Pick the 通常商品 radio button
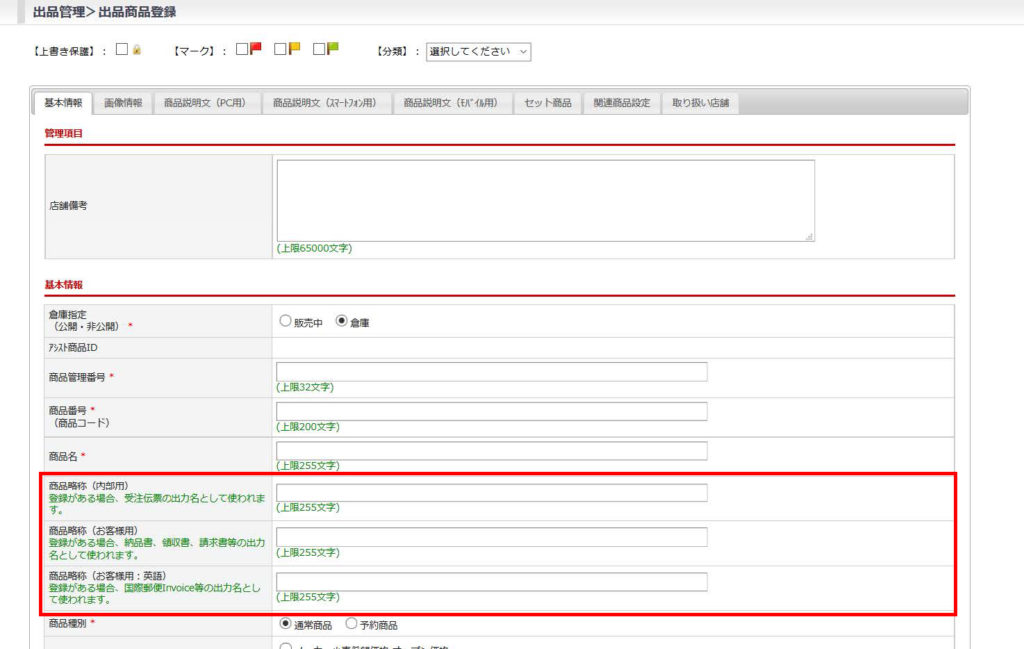Image resolution: width=1024 pixels, height=649 pixels. coord(285,624)
